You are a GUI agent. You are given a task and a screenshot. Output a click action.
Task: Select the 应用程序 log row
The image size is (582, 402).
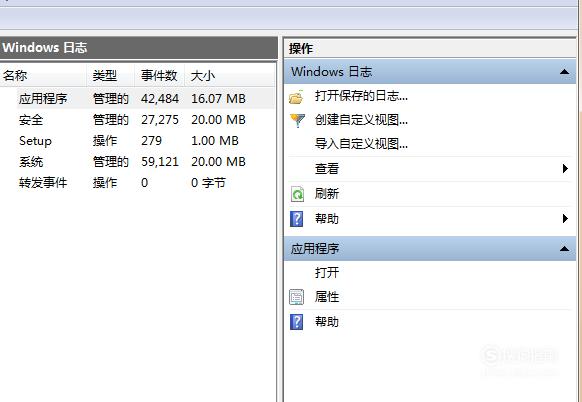[x=137, y=99]
